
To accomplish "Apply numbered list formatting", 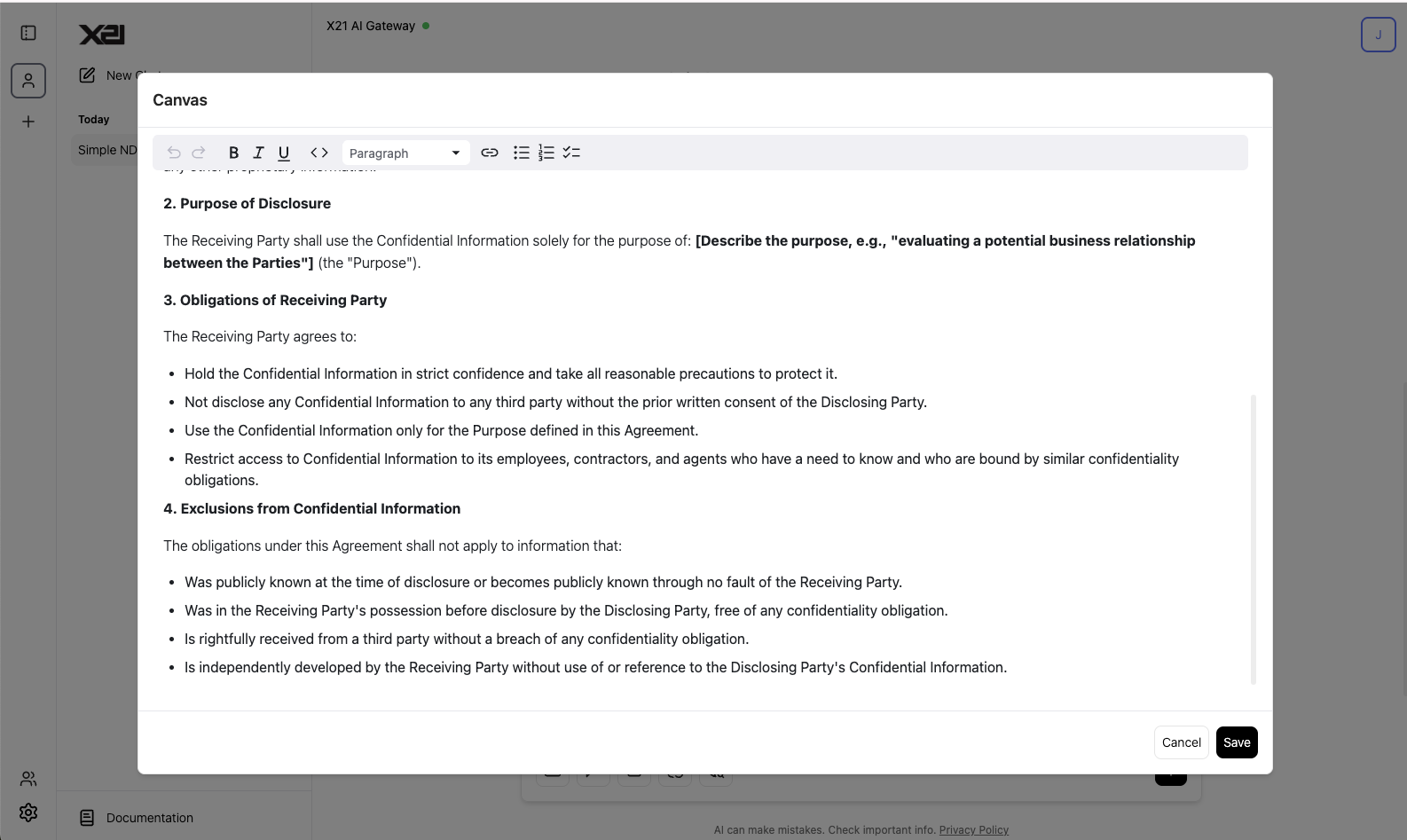I will click(546, 153).
